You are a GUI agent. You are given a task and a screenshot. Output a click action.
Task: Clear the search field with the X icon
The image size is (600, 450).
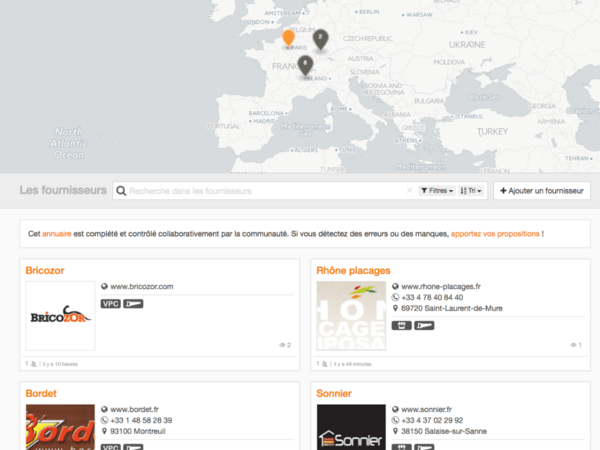[x=408, y=190]
